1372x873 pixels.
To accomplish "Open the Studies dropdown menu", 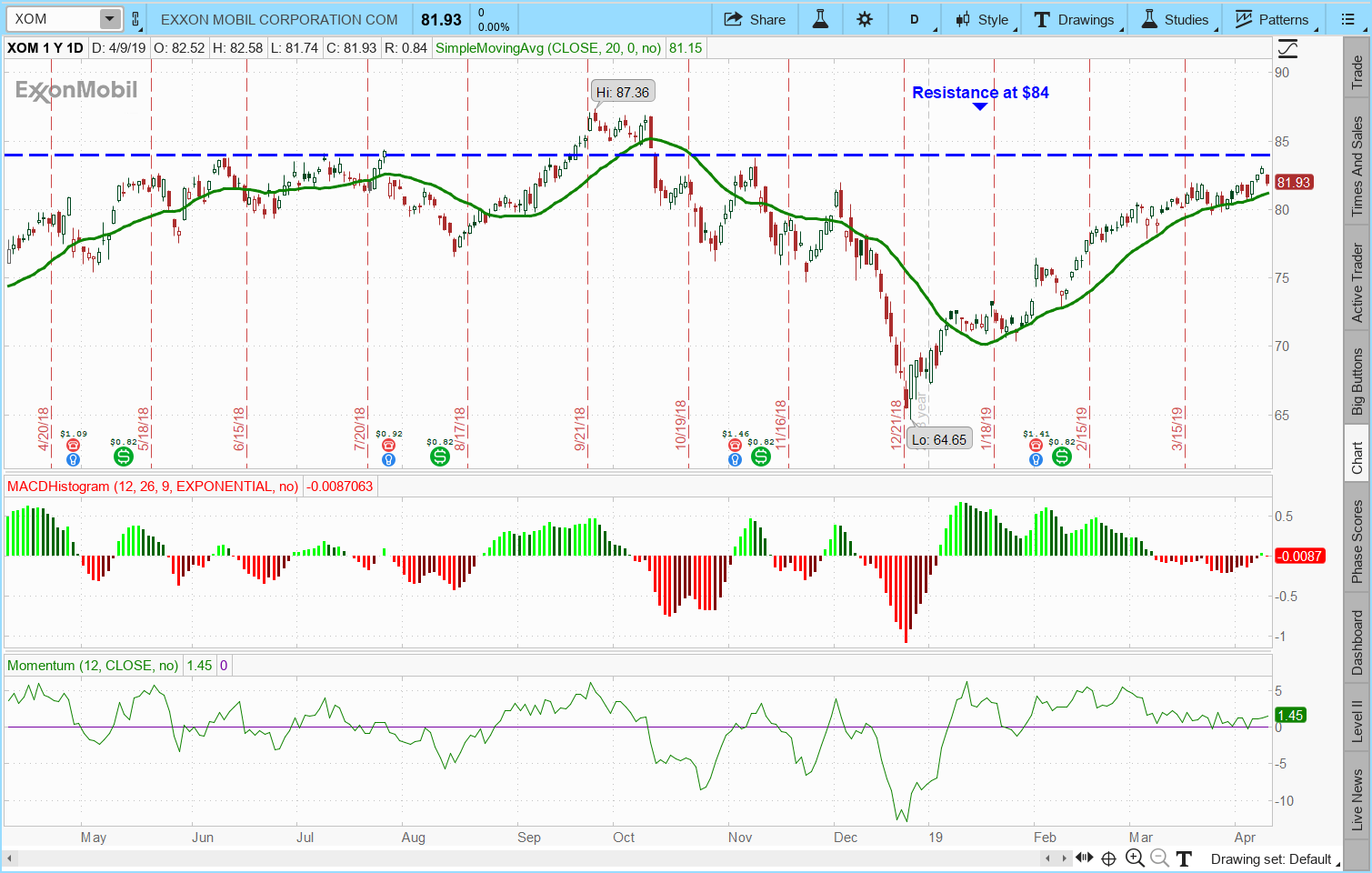I will [1176, 19].
